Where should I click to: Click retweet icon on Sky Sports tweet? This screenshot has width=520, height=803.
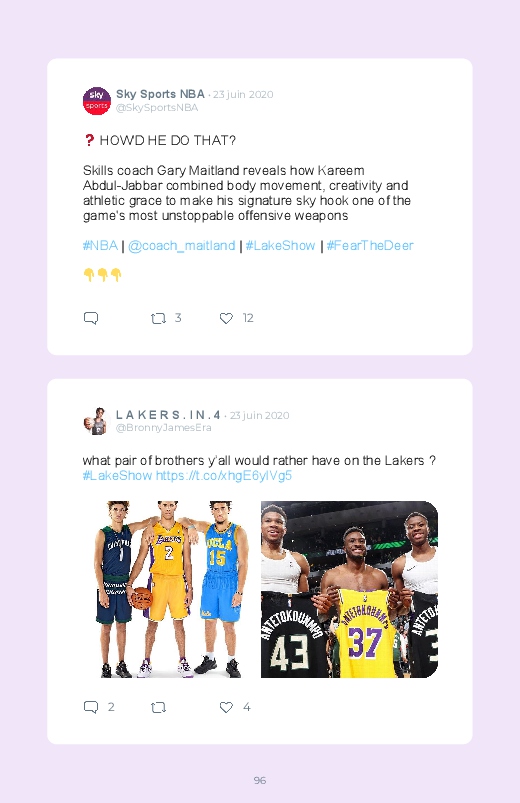pyautogui.click(x=158, y=319)
